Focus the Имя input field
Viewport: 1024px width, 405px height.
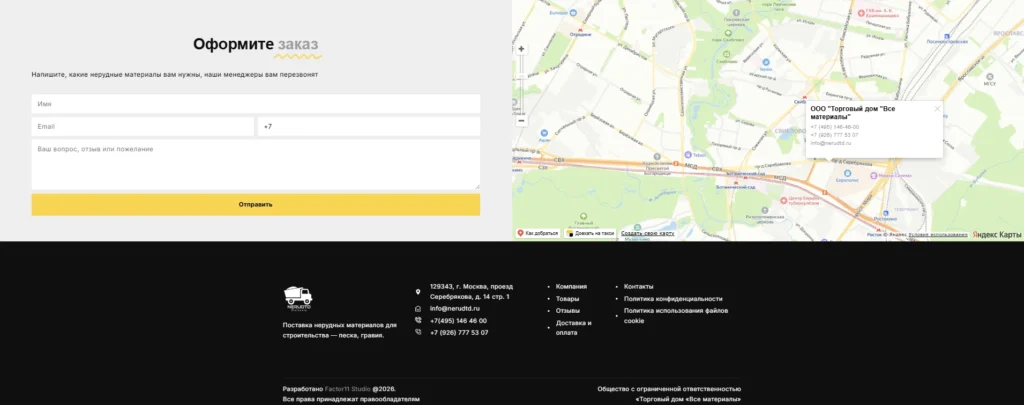coord(255,104)
